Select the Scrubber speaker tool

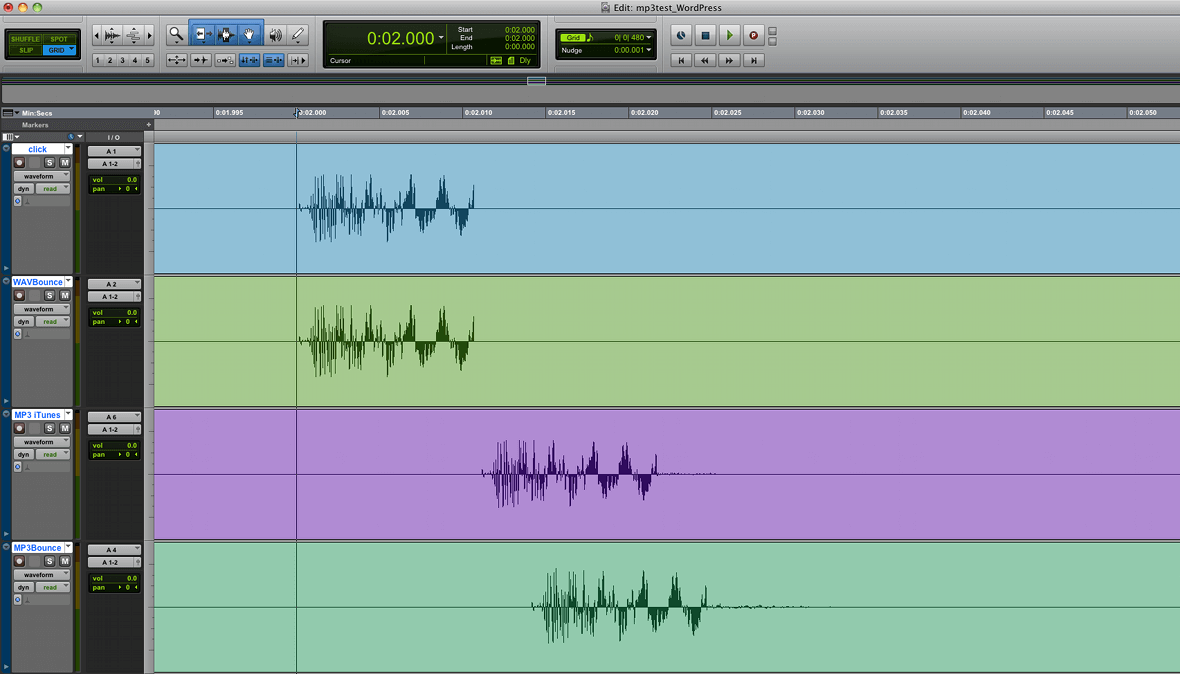click(275, 35)
